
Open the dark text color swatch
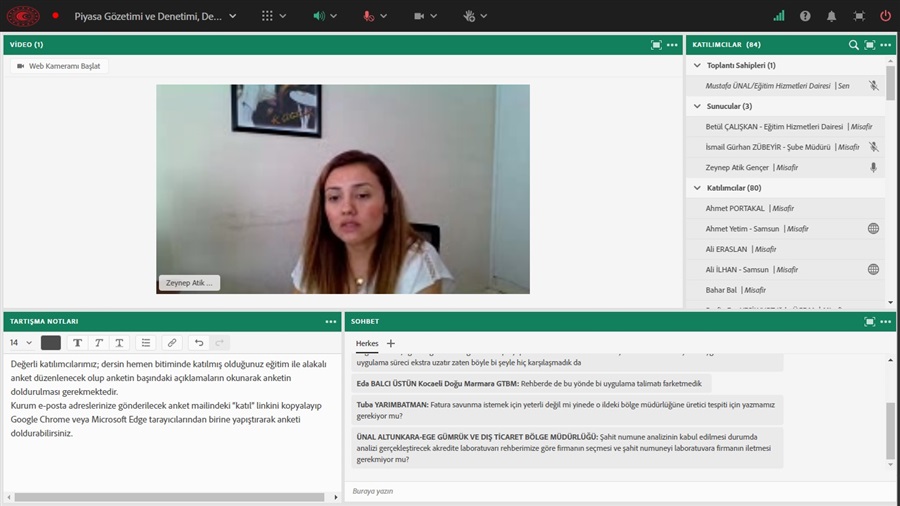tap(51, 342)
